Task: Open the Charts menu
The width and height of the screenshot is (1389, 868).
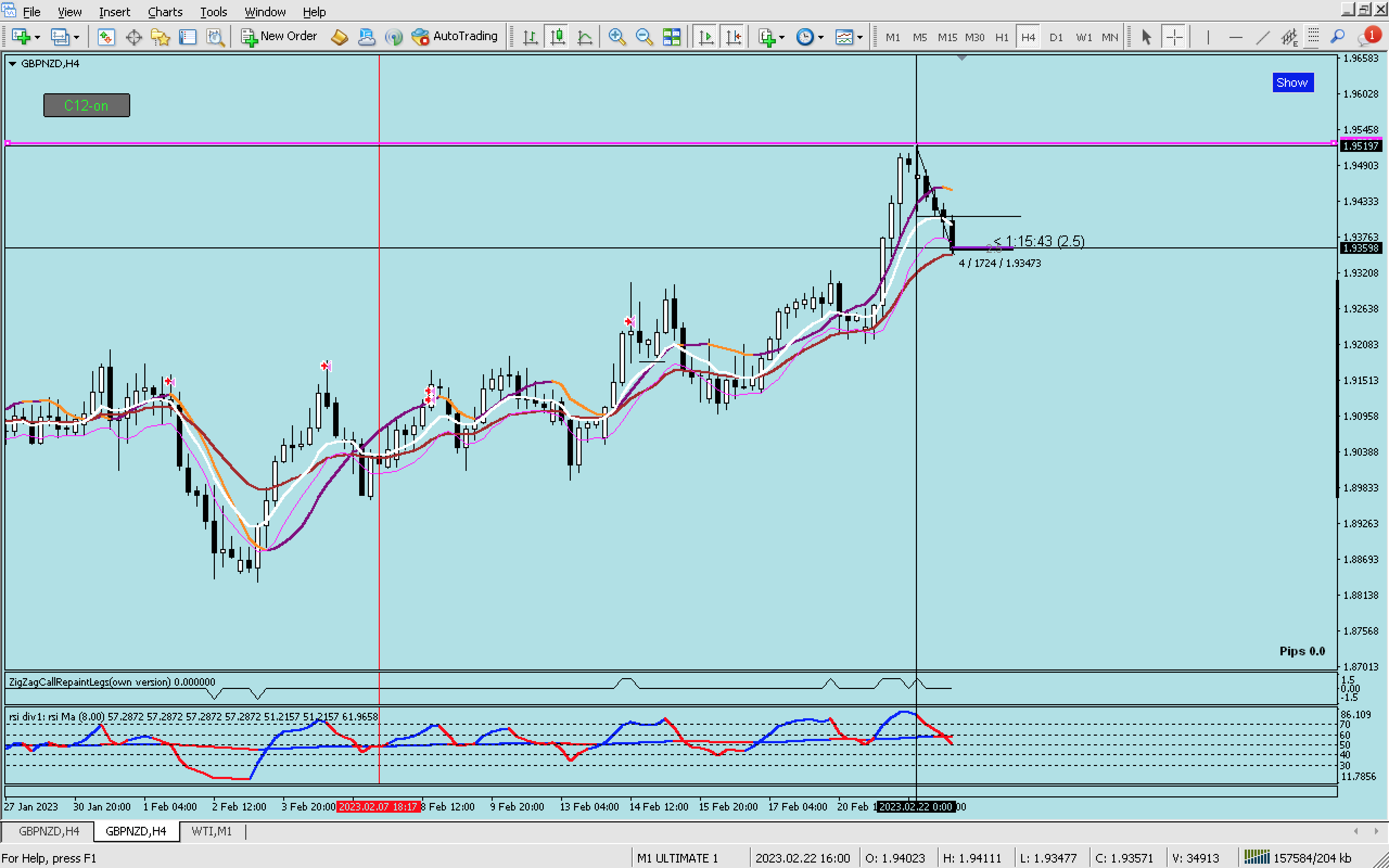Action: 165,11
